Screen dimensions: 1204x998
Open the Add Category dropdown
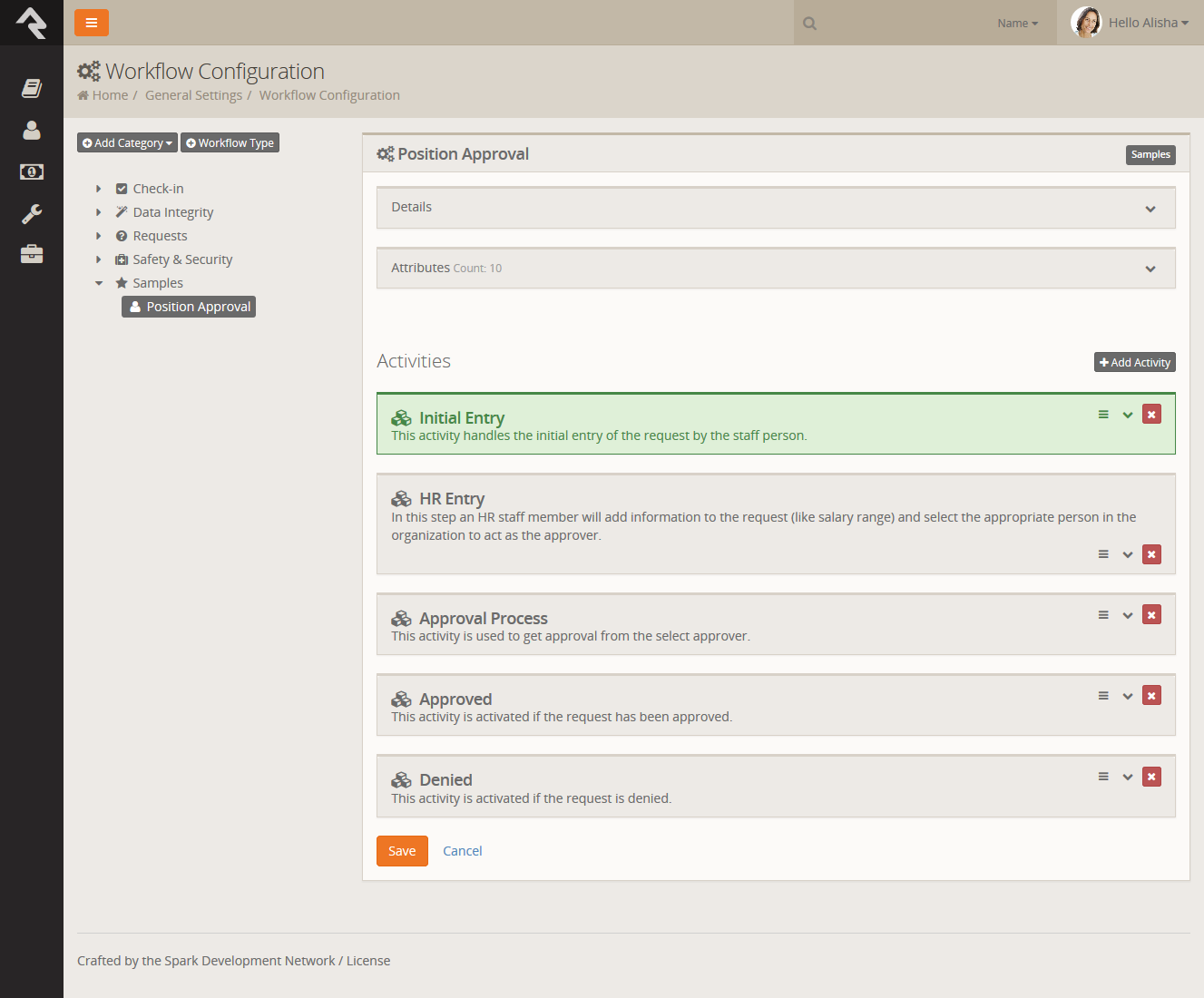point(127,142)
